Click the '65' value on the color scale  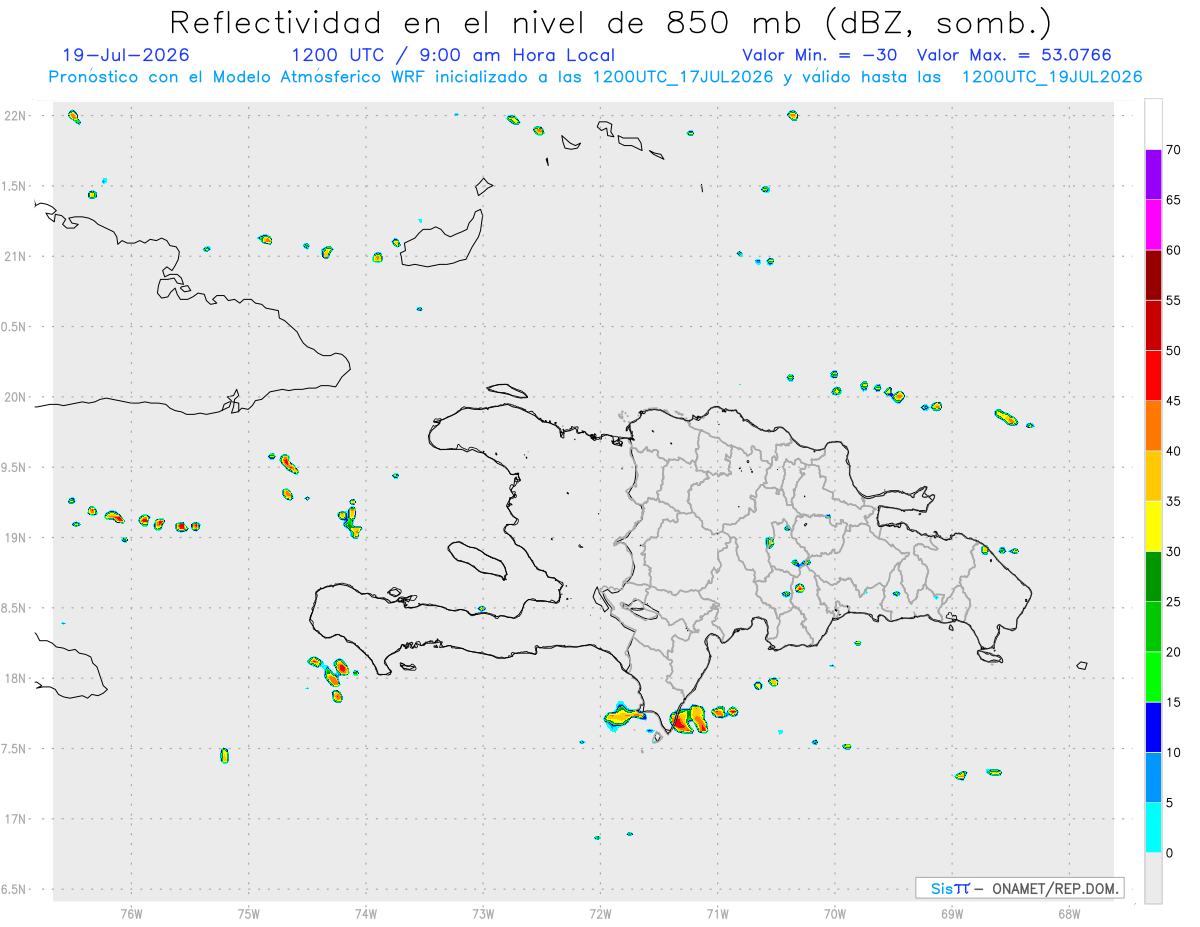click(x=1174, y=200)
